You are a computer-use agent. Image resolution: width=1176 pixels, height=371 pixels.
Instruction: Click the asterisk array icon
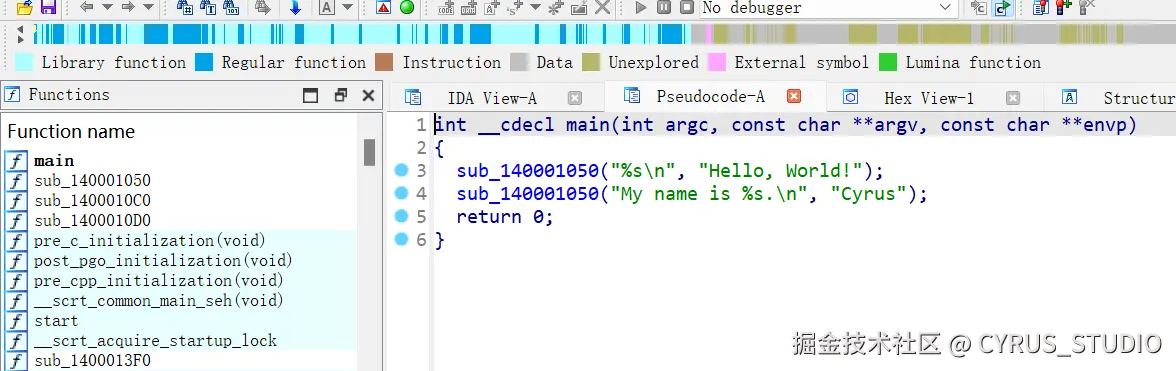pos(556,8)
